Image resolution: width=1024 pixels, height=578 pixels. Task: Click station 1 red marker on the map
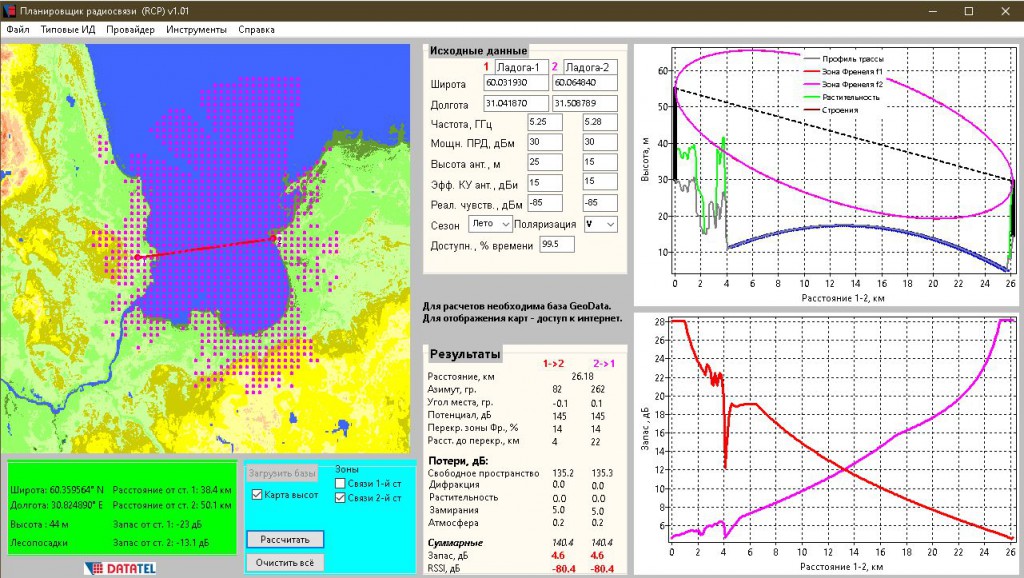point(138,257)
